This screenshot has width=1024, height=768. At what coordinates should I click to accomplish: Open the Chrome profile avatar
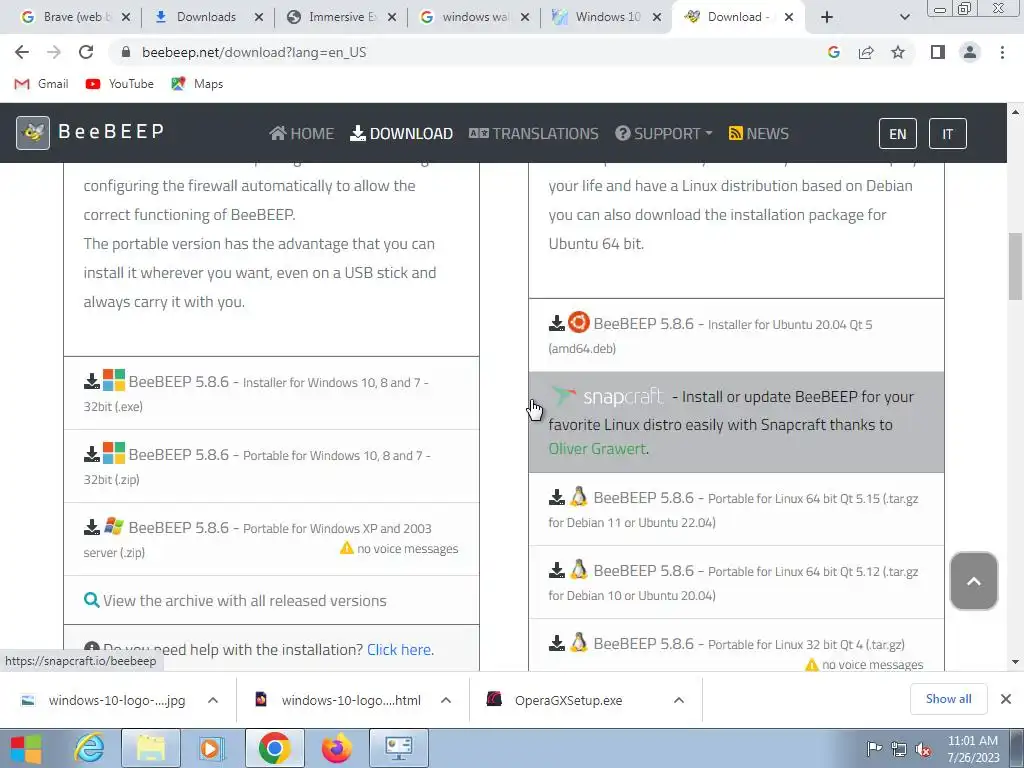(x=970, y=52)
